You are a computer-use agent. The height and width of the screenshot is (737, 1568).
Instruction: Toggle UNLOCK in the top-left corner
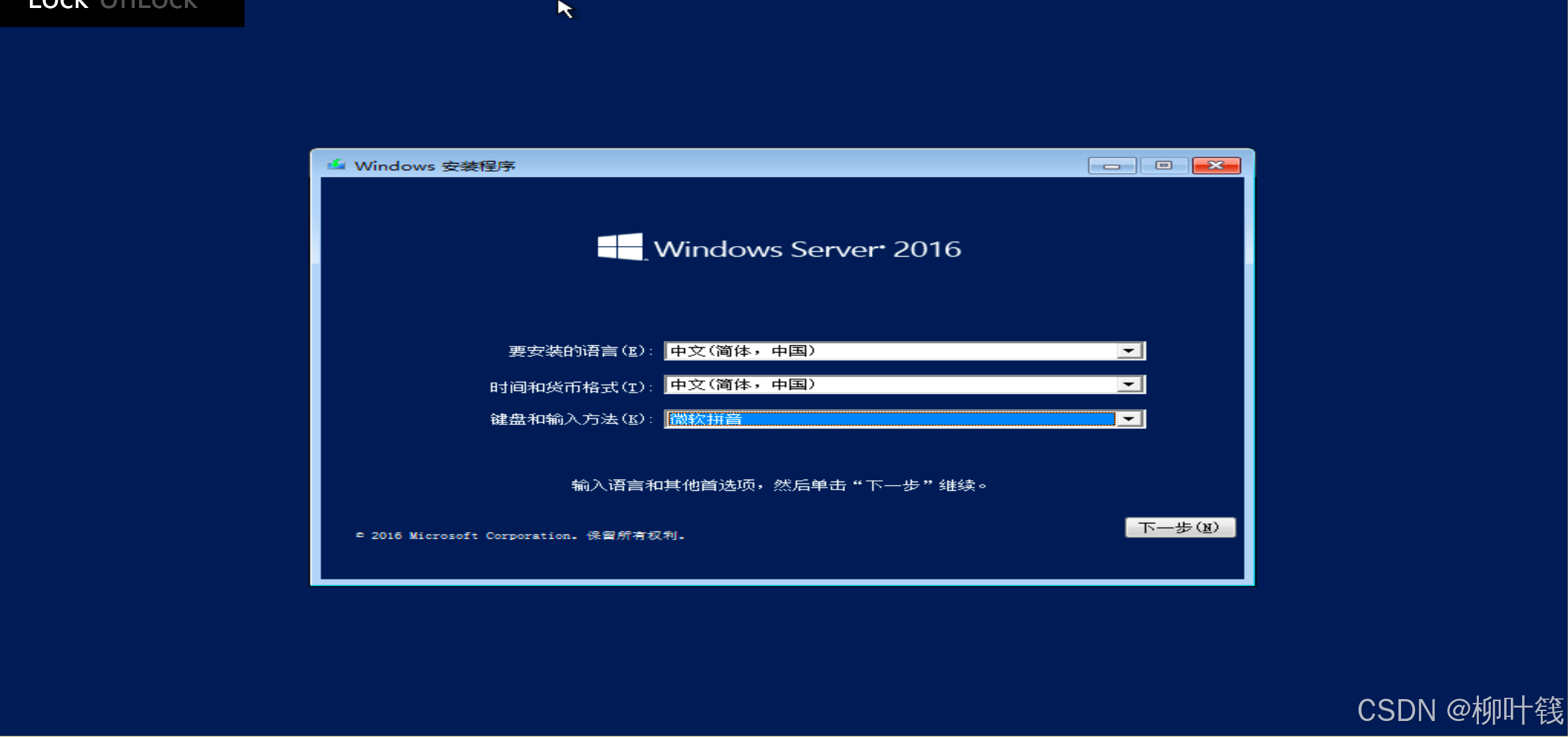[149, 5]
